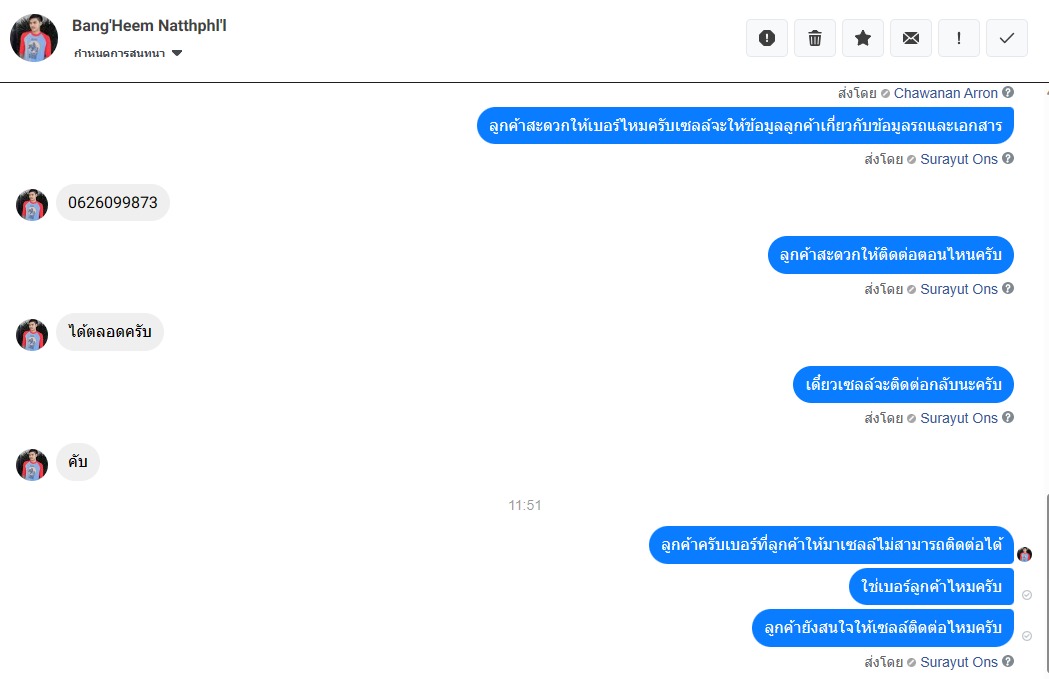The image size is (1049, 679).
Task: Click the large profile picture in header
Action: tap(34, 38)
